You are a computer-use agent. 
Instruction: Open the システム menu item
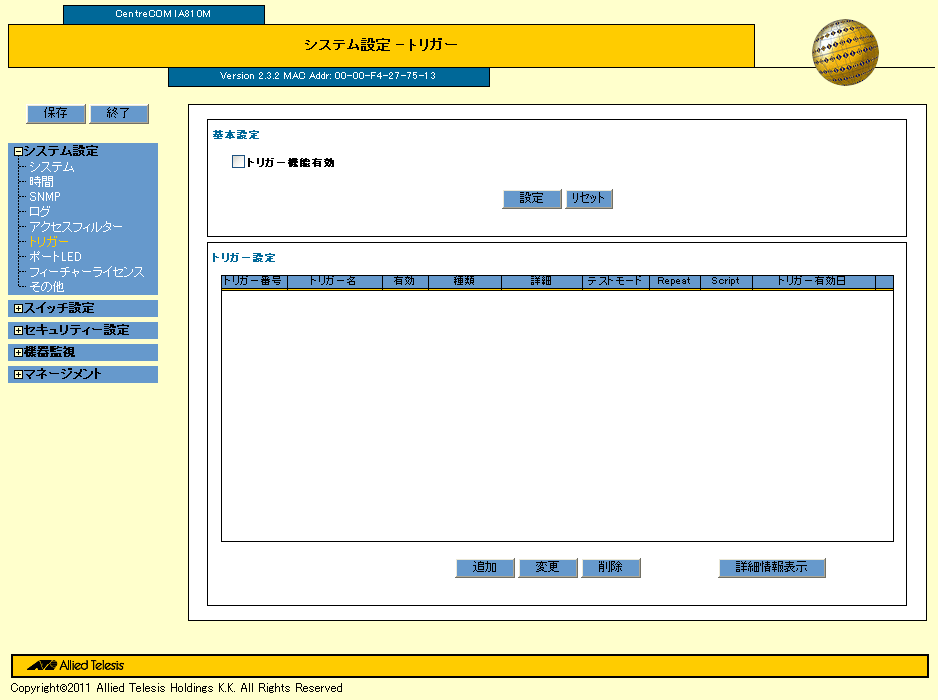pyautogui.click(x=51, y=167)
